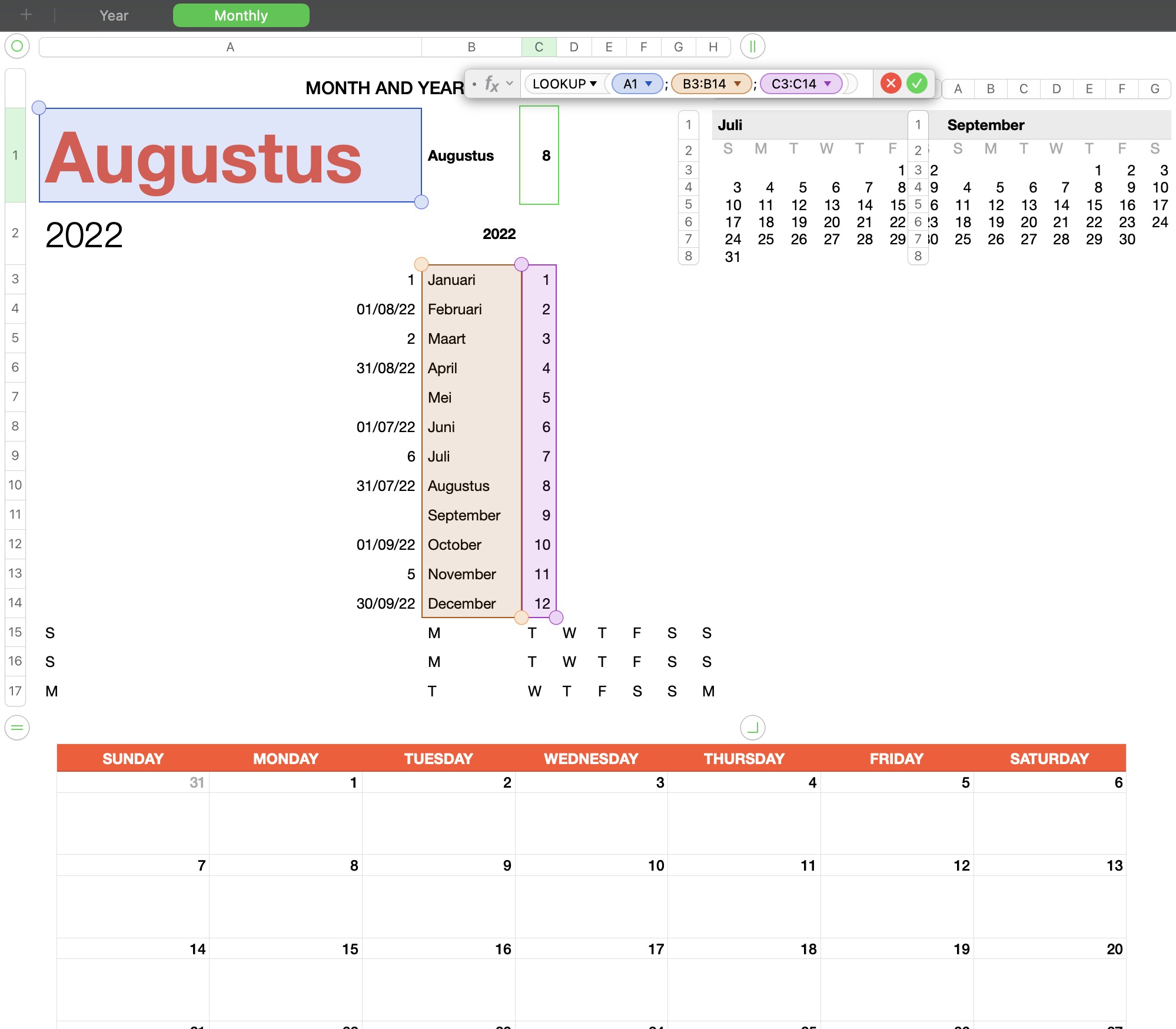Viewport: 1176px width, 1029px height.
Task: Click the orange range handle above the Januari column
Action: (421, 264)
